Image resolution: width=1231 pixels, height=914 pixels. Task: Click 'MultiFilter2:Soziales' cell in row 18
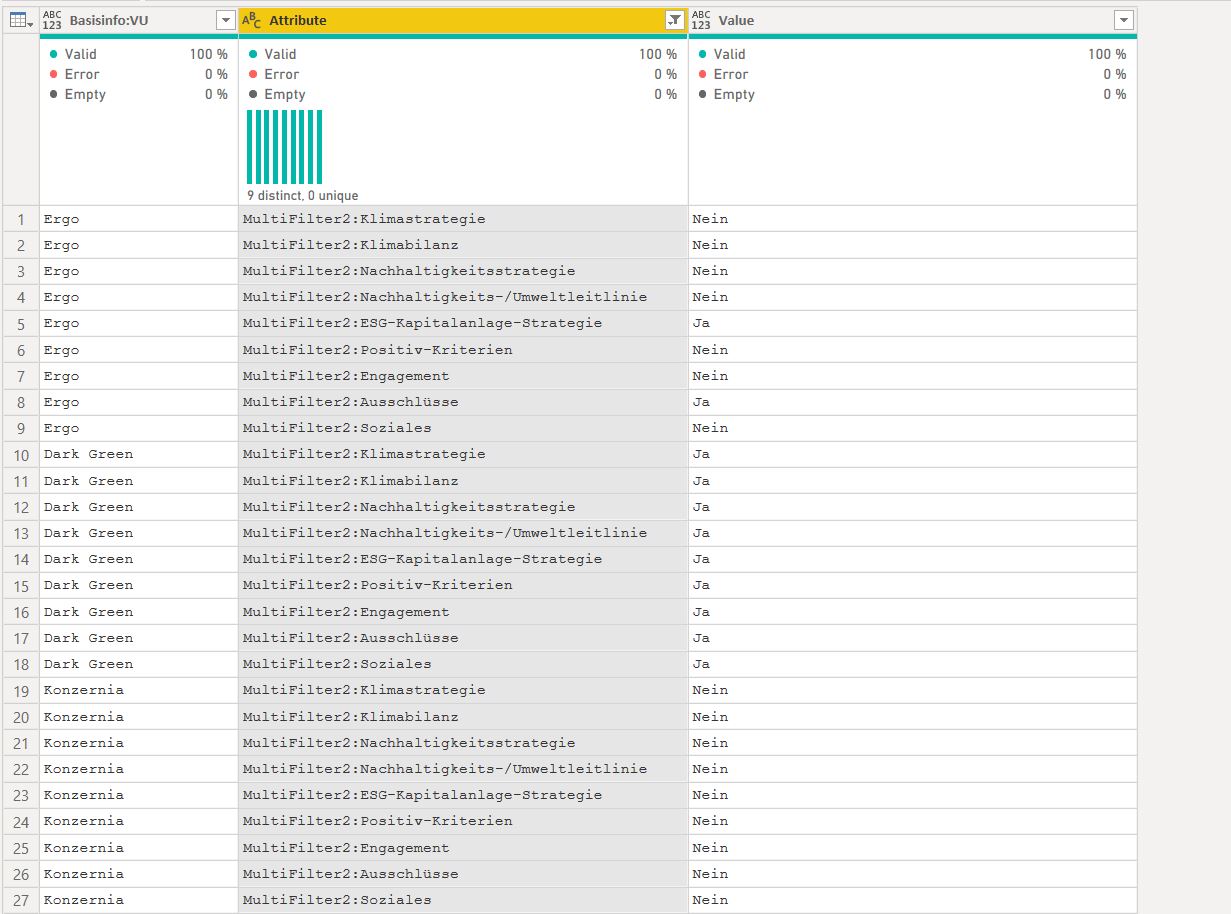[x=337, y=664]
